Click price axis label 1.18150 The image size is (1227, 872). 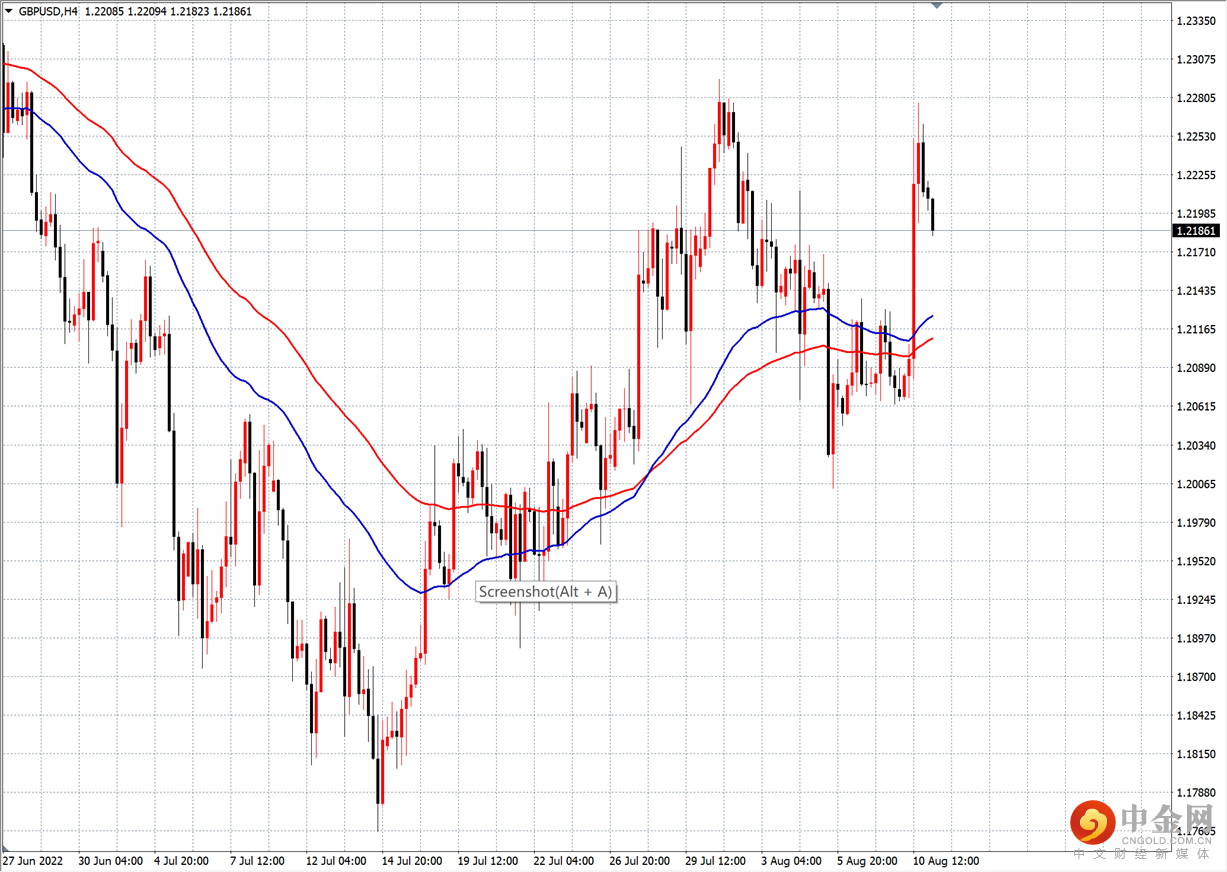pyautogui.click(x=1196, y=754)
